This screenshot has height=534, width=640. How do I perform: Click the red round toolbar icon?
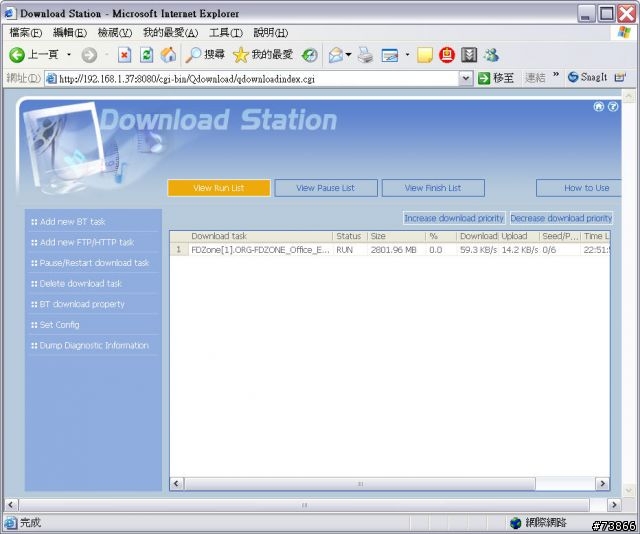pyautogui.click(x=447, y=55)
